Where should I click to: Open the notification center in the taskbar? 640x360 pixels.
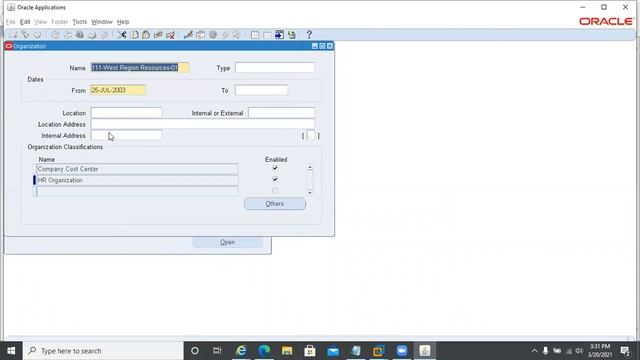click(625, 351)
